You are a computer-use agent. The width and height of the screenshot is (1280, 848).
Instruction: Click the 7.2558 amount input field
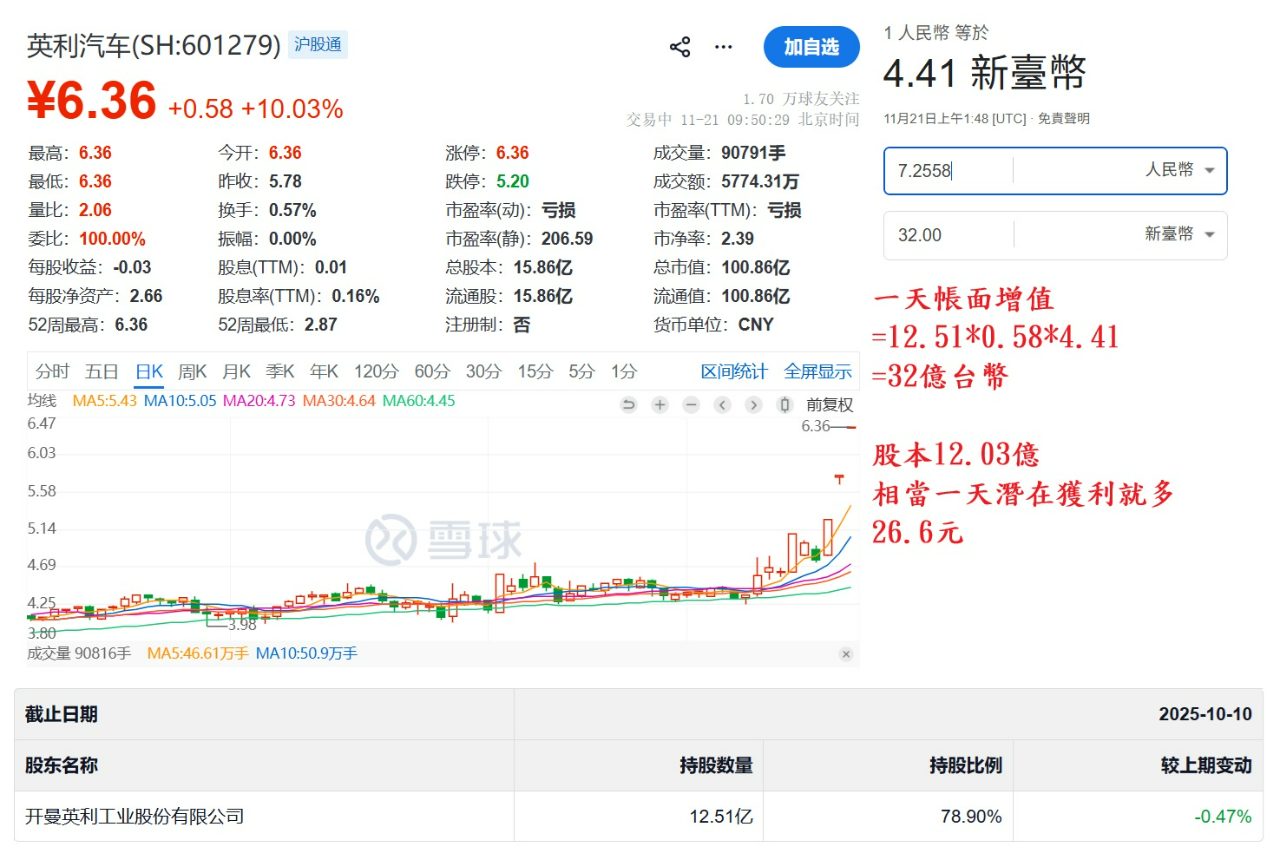coord(940,171)
